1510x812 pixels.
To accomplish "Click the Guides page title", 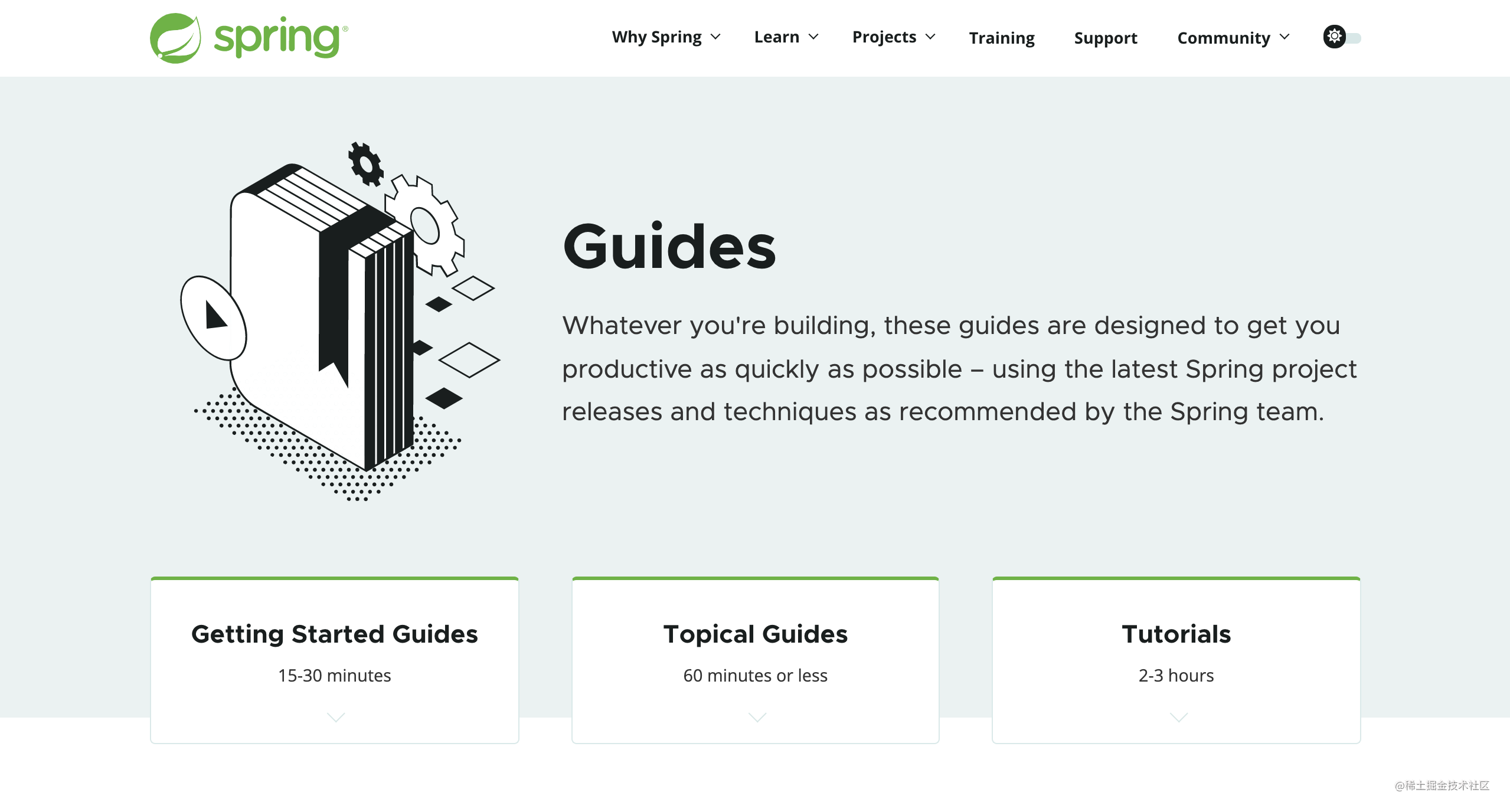I will pyautogui.click(x=669, y=247).
